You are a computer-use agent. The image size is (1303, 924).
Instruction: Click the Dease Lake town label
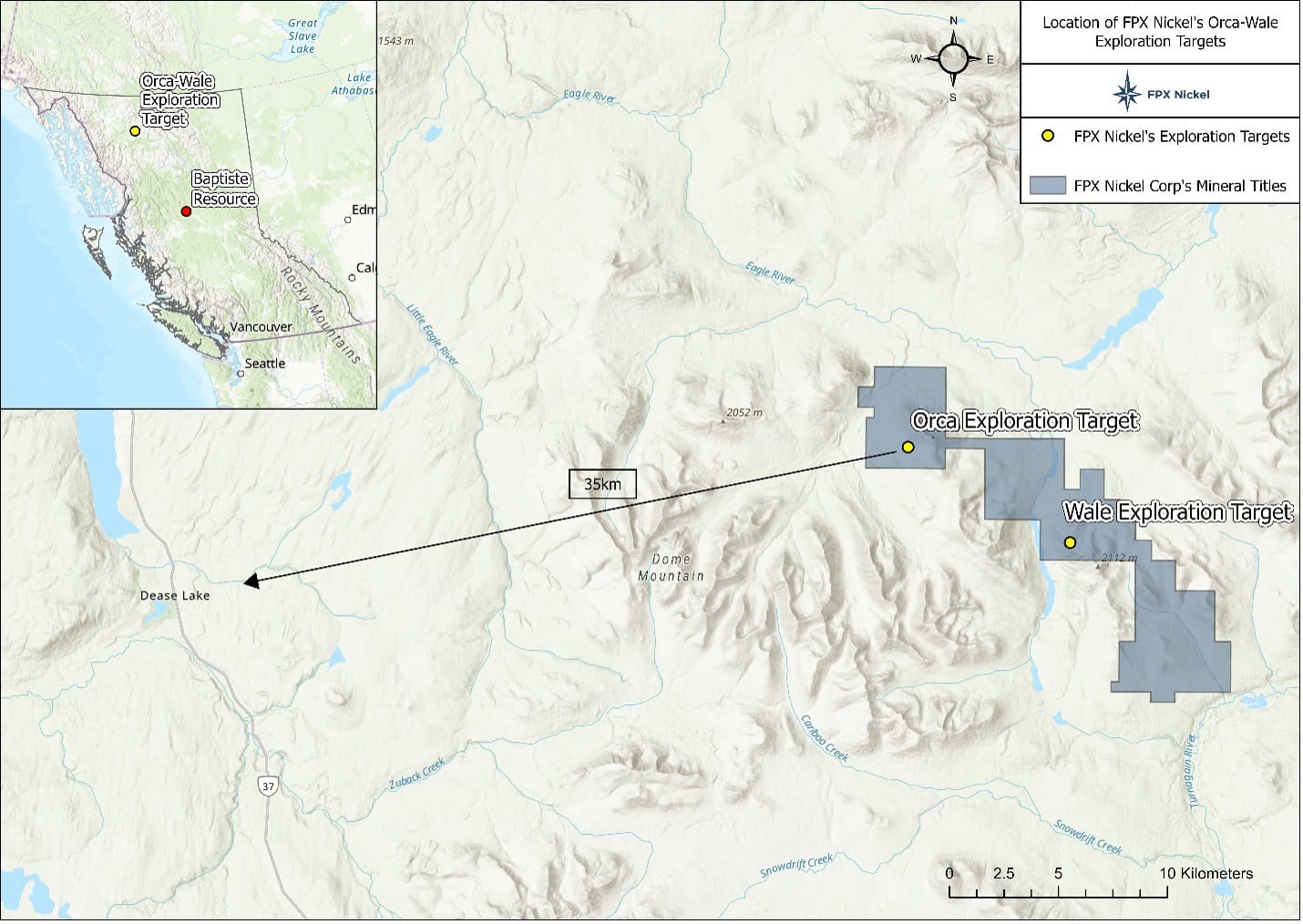[175, 596]
